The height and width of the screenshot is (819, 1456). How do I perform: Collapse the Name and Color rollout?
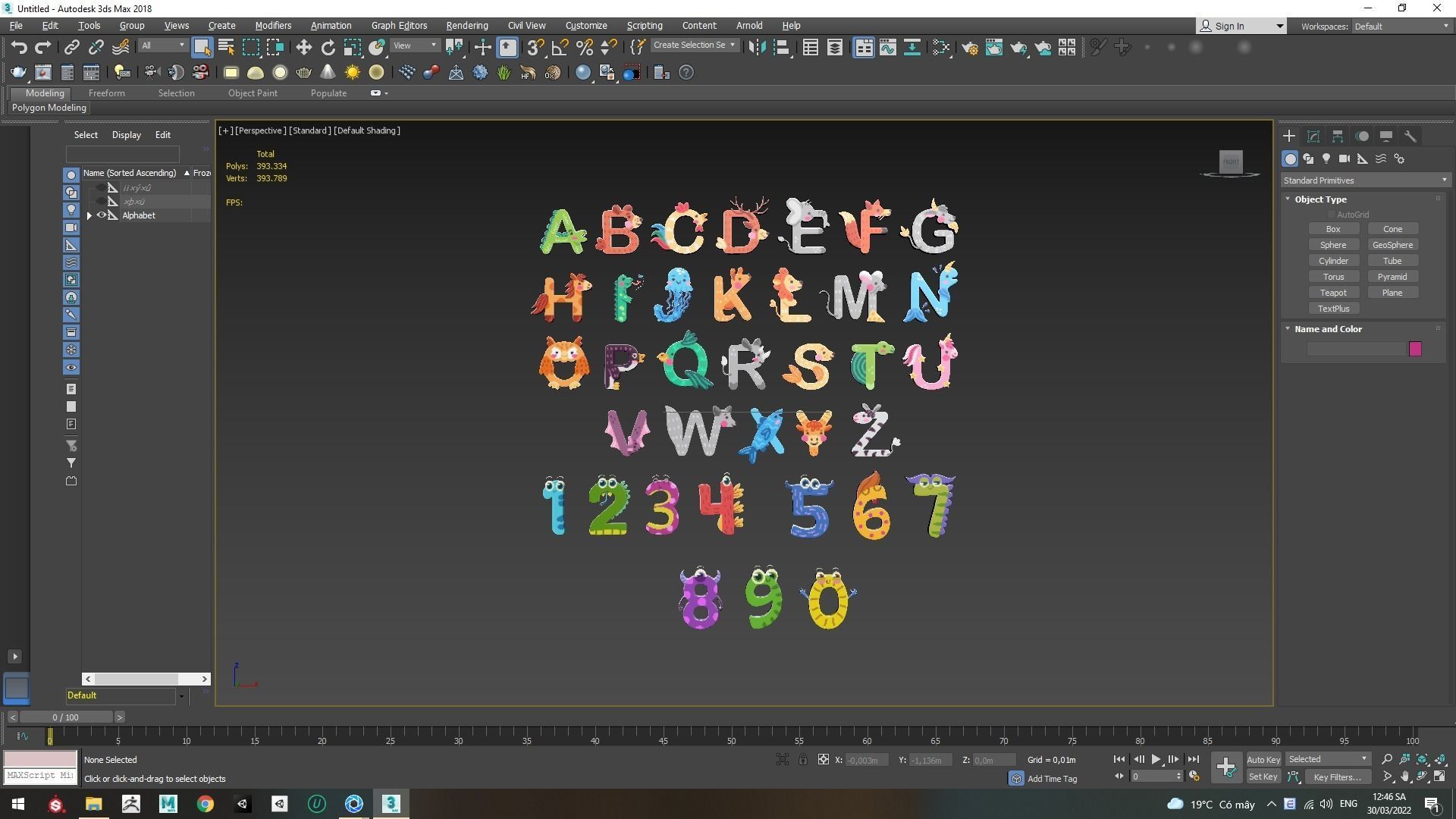tap(1288, 329)
